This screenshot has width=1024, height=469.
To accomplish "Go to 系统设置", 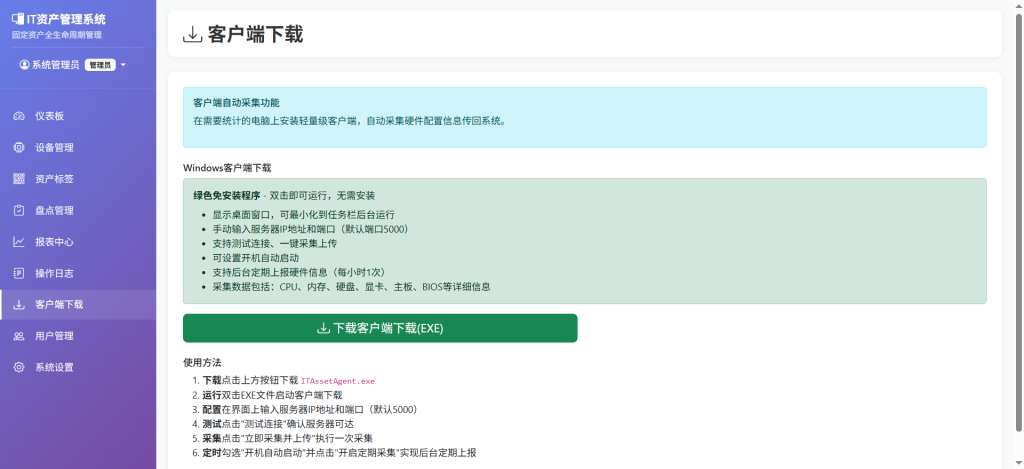I will click(78, 367).
